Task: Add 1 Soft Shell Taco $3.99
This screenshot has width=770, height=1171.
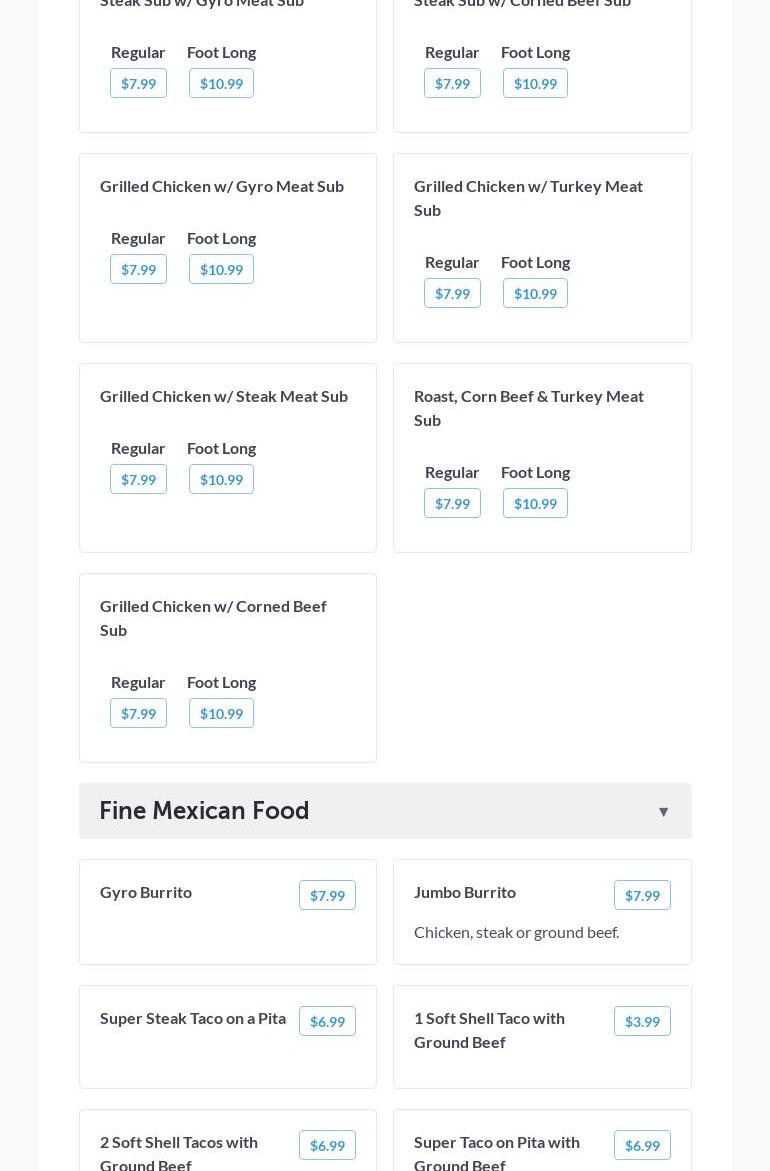Action: click(x=642, y=1021)
